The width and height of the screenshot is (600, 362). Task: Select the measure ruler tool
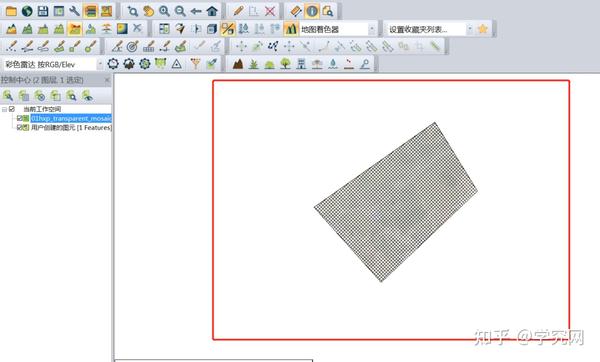point(296,11)
